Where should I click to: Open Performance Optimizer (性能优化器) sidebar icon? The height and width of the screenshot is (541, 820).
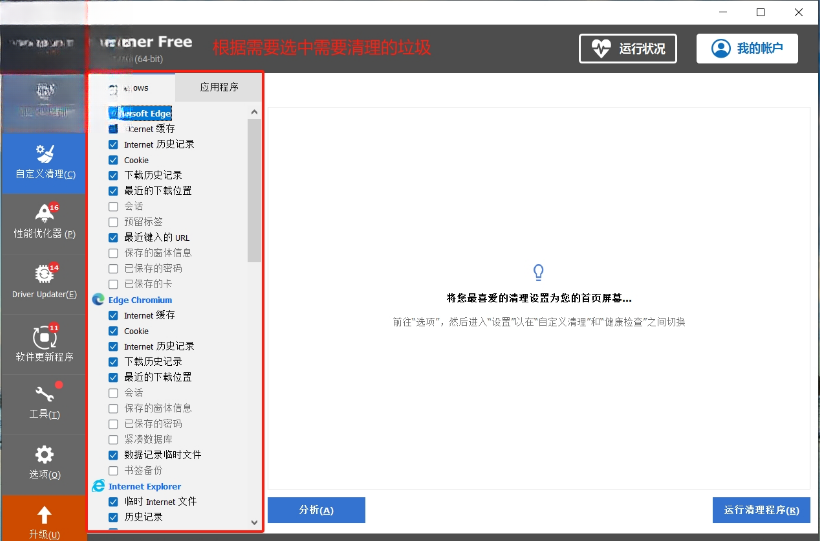pos(46,212)
